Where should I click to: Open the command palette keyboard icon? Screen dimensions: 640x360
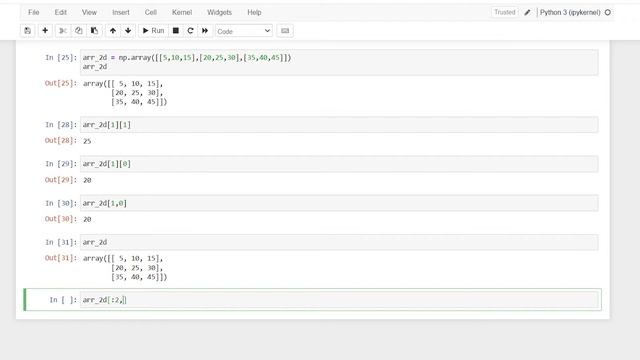pos(285,31)
